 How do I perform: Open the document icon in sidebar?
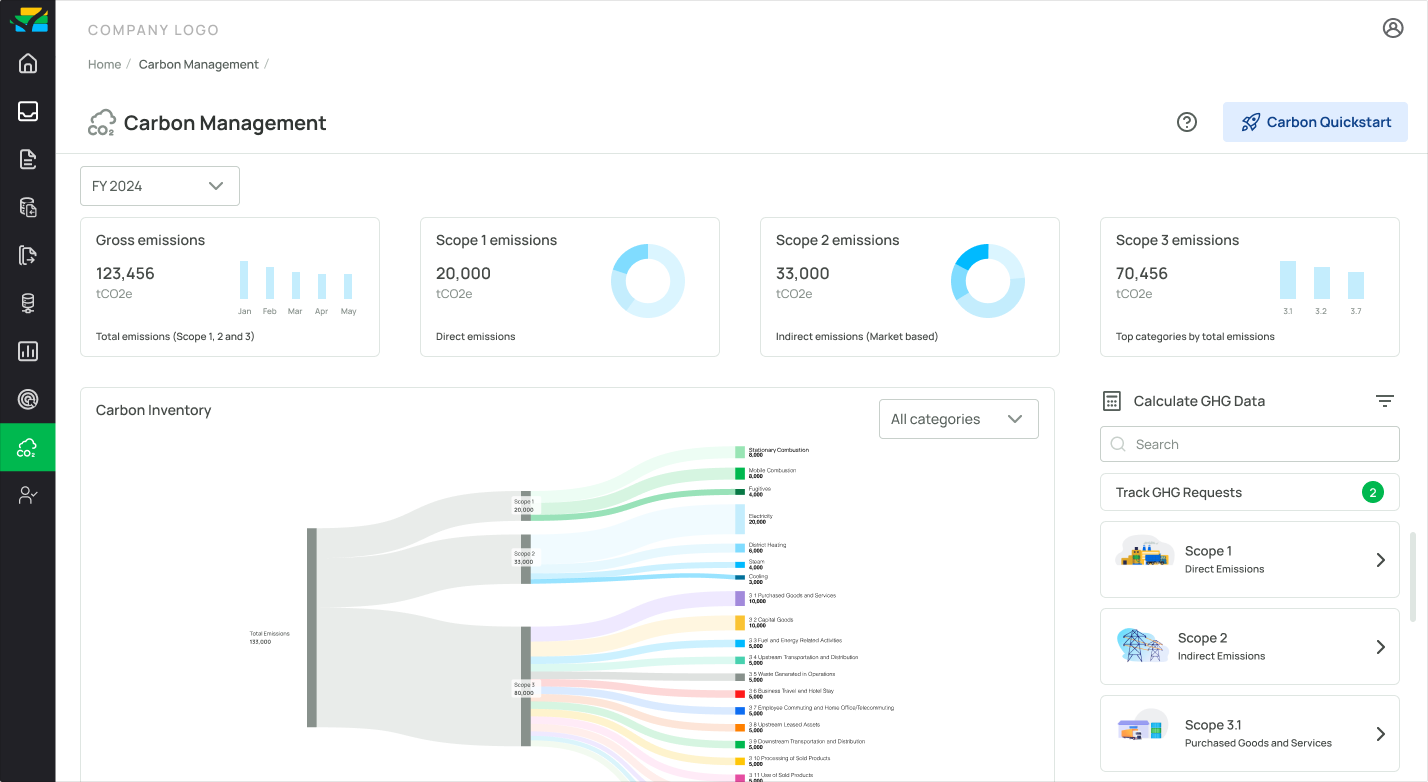pyautogui.click(x=28, y=159)
